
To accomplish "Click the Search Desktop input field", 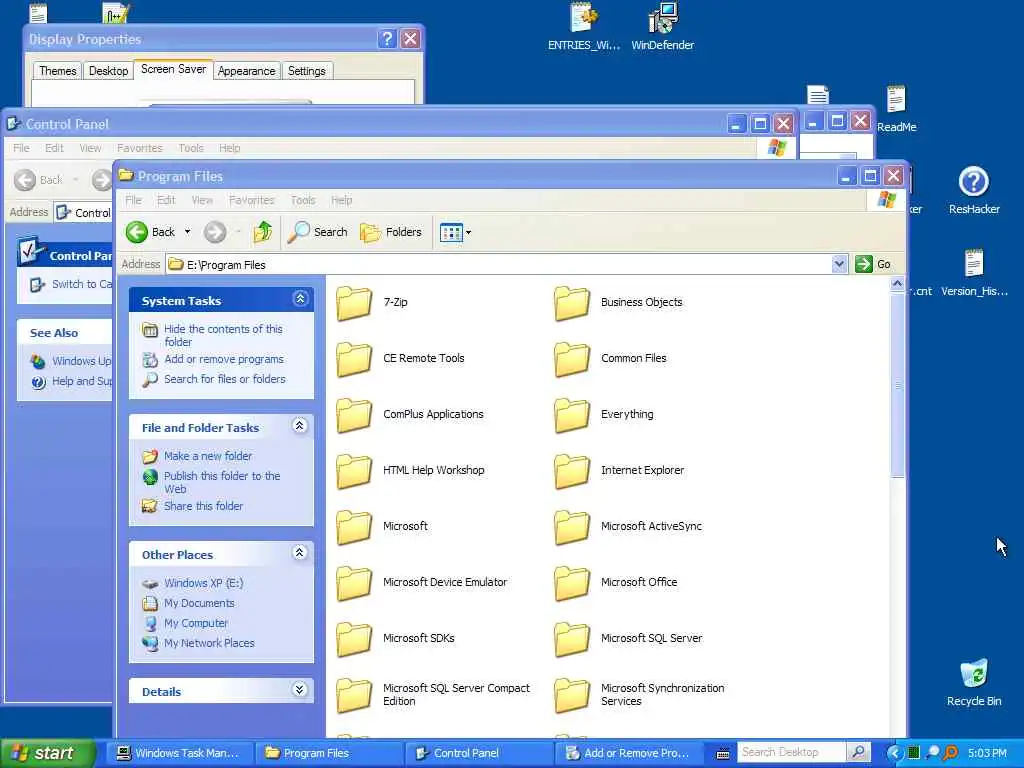I will click(792, 752).
